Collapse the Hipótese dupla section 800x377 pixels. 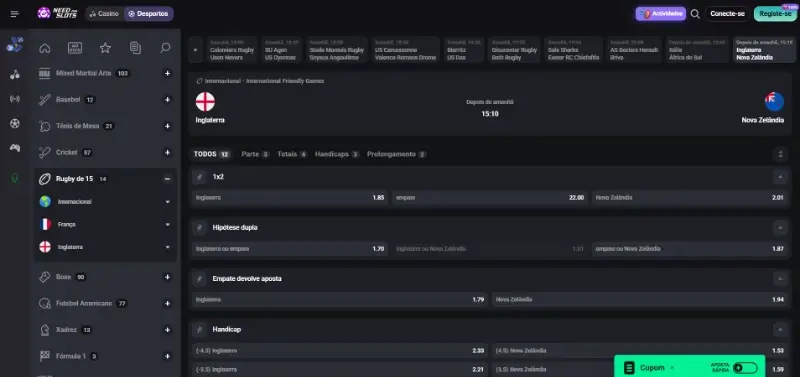[x=780, y=228]
